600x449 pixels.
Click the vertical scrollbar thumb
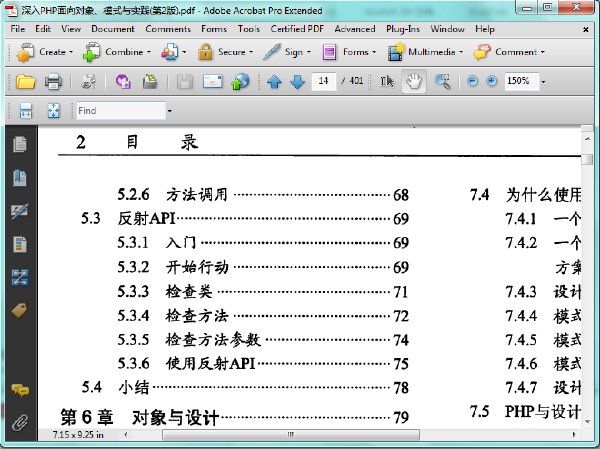(587, 159)
